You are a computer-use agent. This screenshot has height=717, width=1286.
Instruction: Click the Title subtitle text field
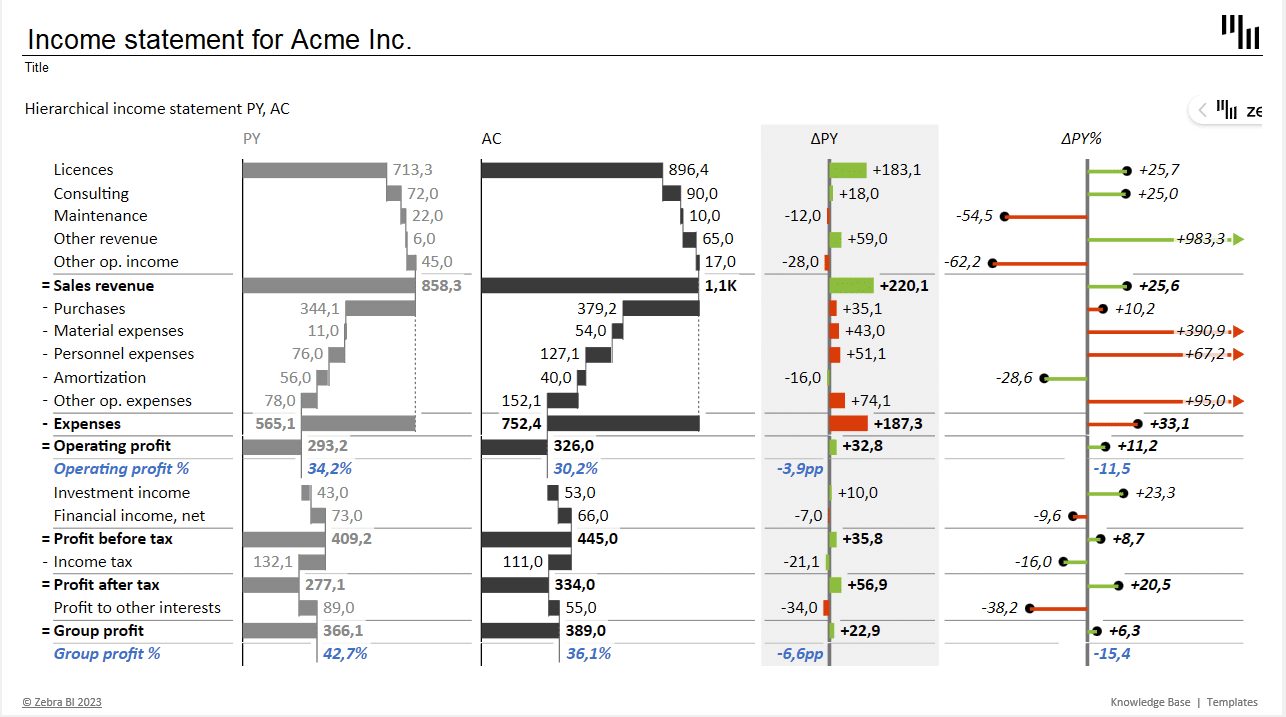(x=37, y=68)
